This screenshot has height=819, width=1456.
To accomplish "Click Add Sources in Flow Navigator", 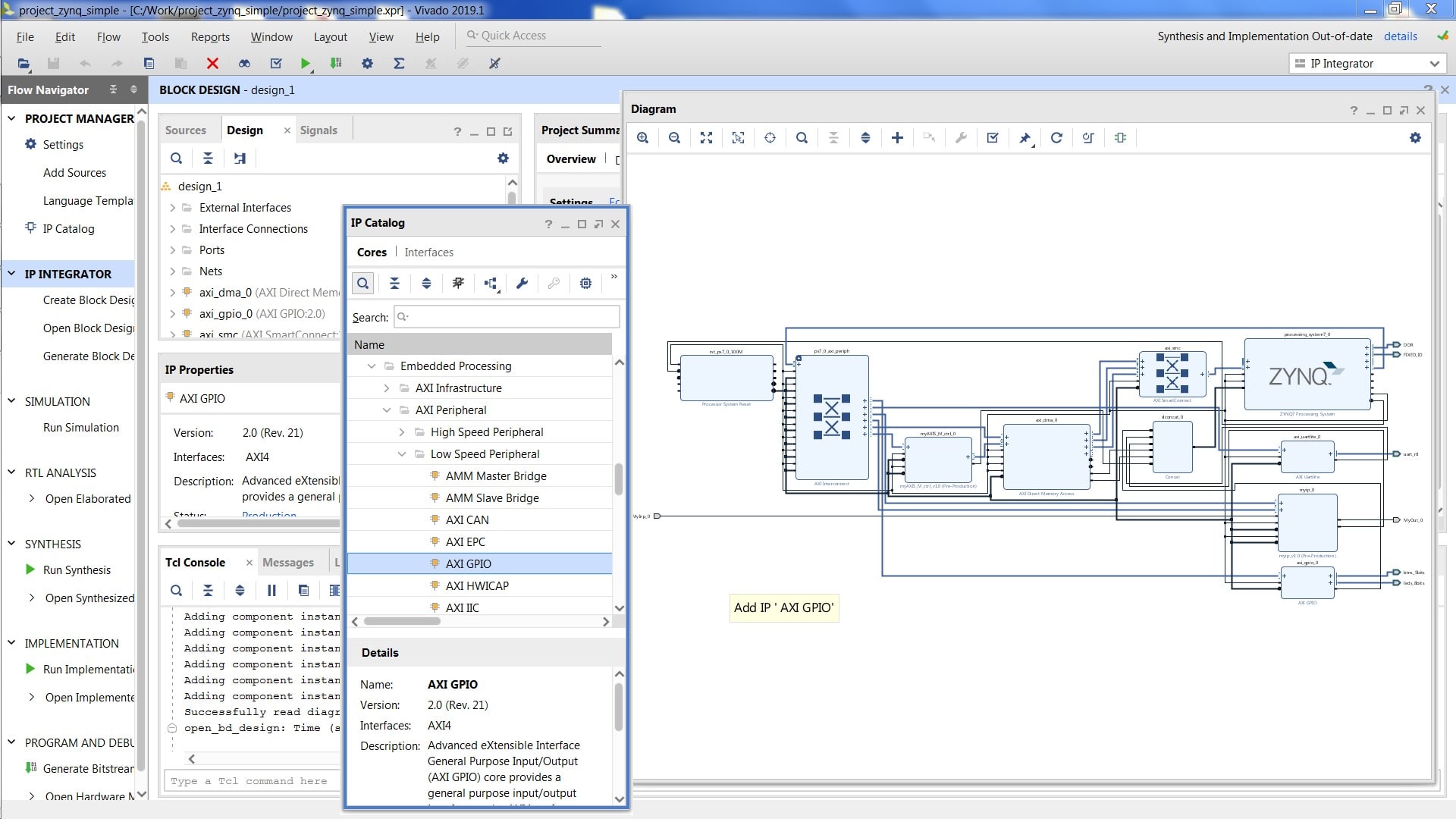I will 74,173.
